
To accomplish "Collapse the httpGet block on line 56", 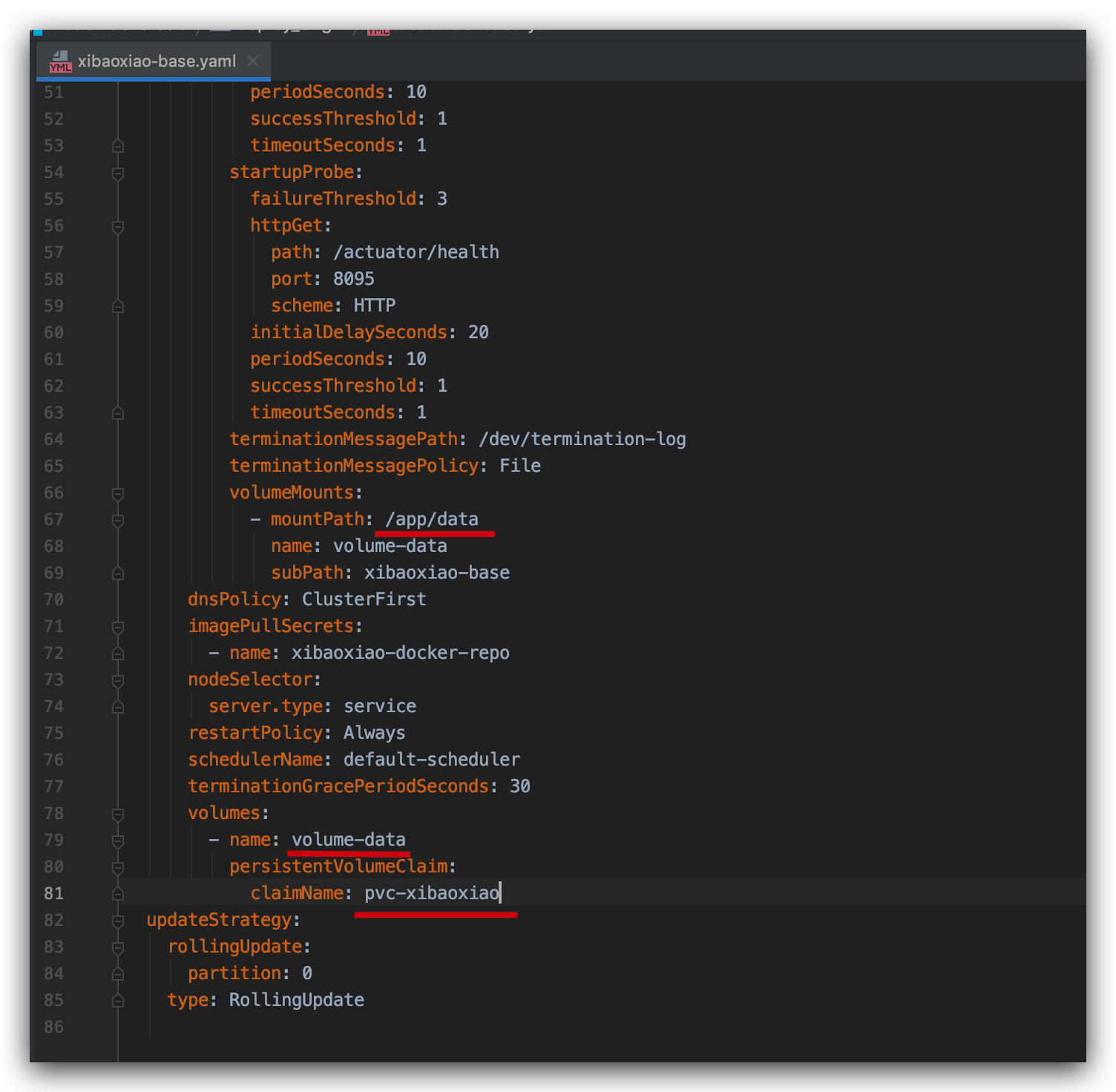I will (118, 226).
